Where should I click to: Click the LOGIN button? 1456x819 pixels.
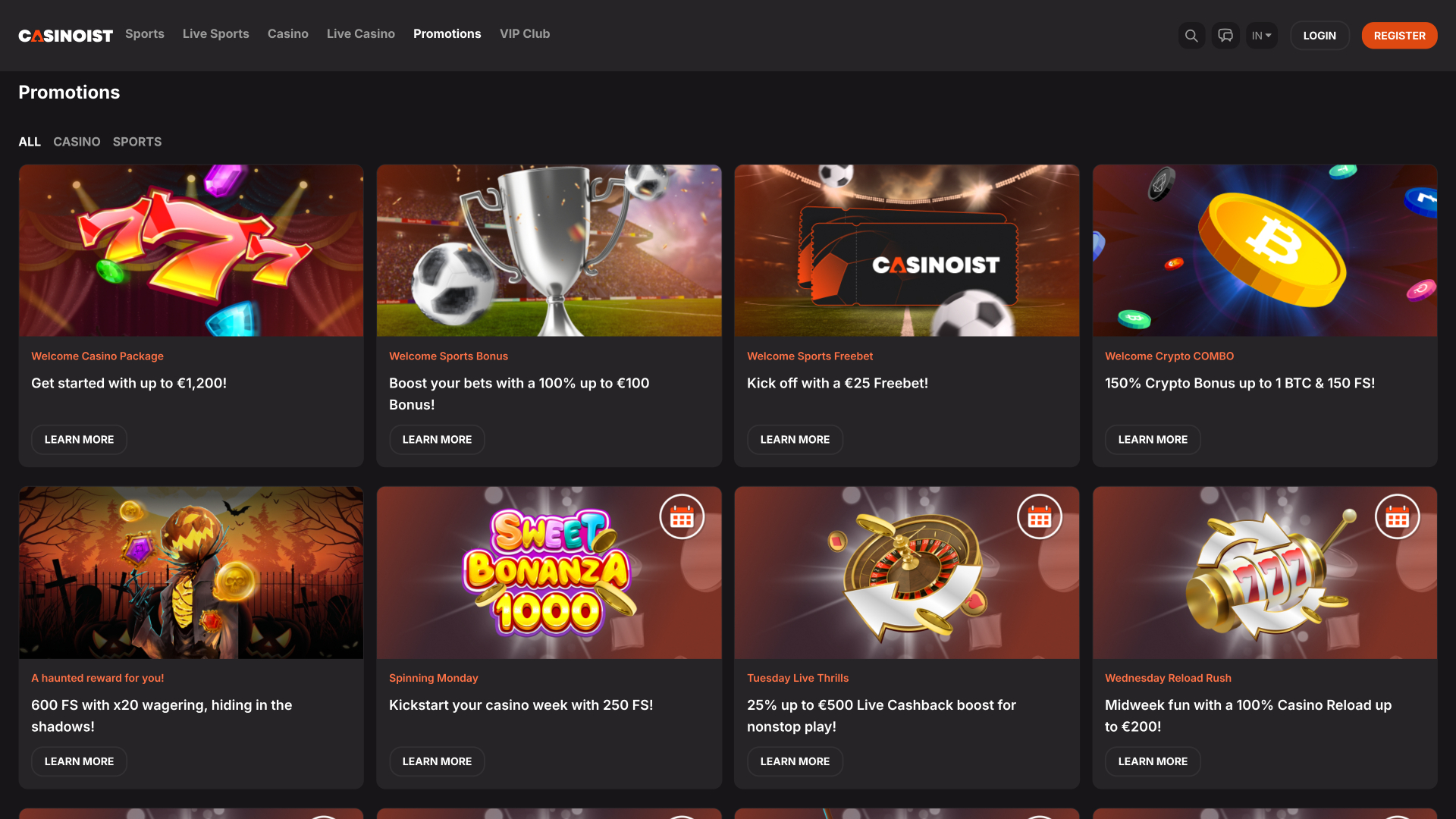[x=1319, y=35]
